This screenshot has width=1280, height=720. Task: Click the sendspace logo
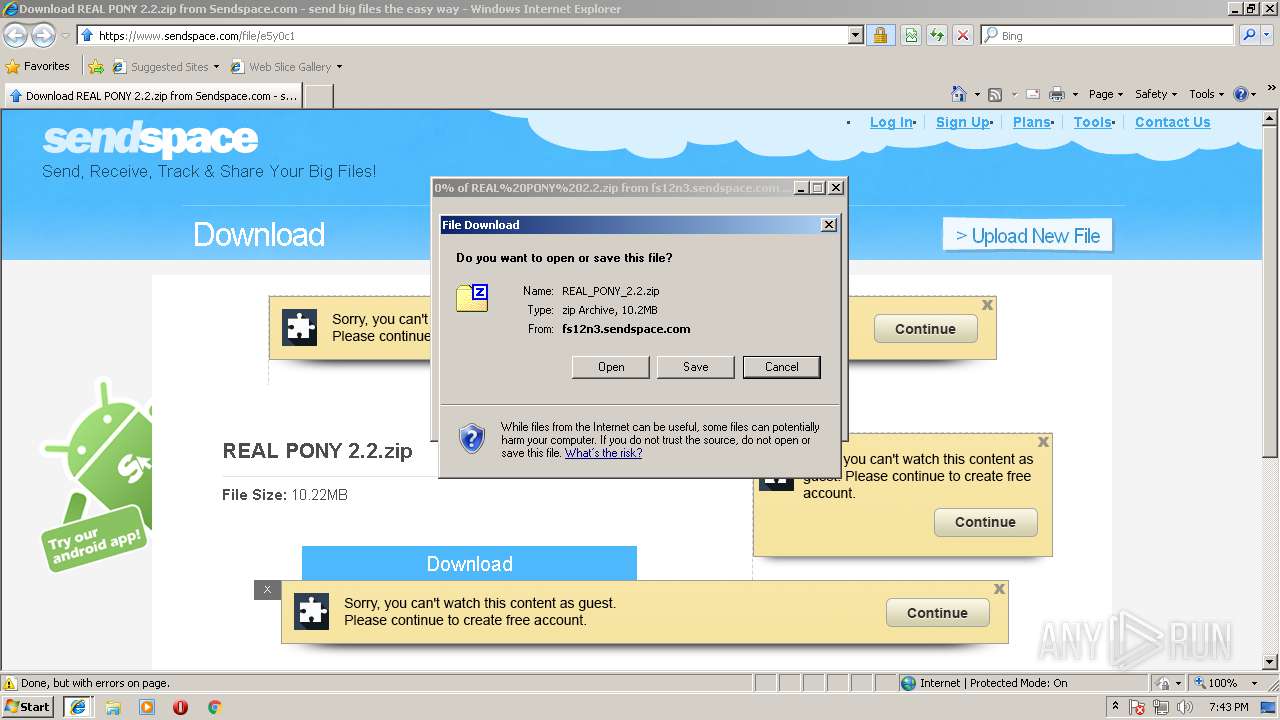(x=151, y=140)
